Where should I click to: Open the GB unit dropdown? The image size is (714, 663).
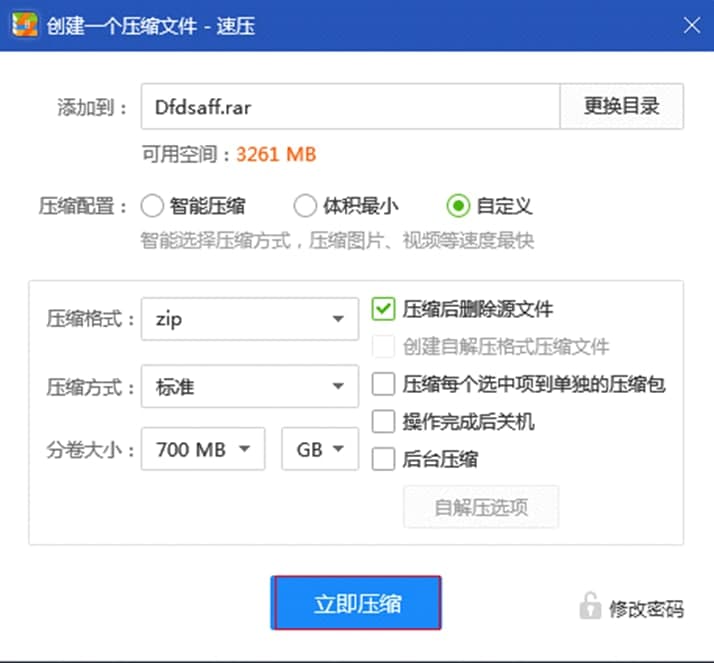[320, 449]
